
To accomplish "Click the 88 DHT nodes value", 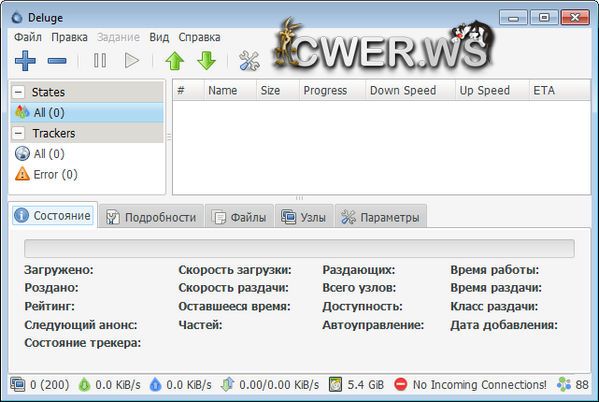I will click(x=582, y=385).
